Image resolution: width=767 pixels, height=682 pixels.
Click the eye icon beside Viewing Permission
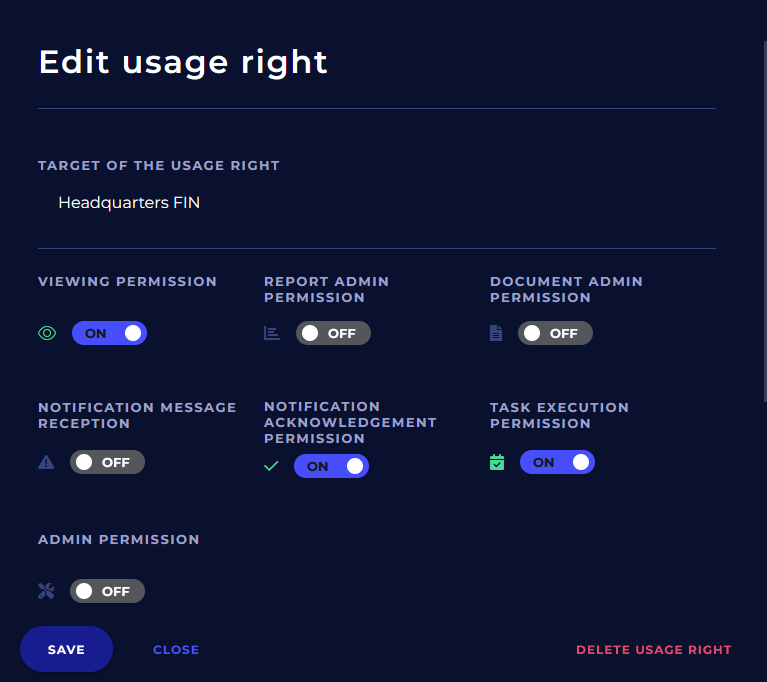pos(47,333)
